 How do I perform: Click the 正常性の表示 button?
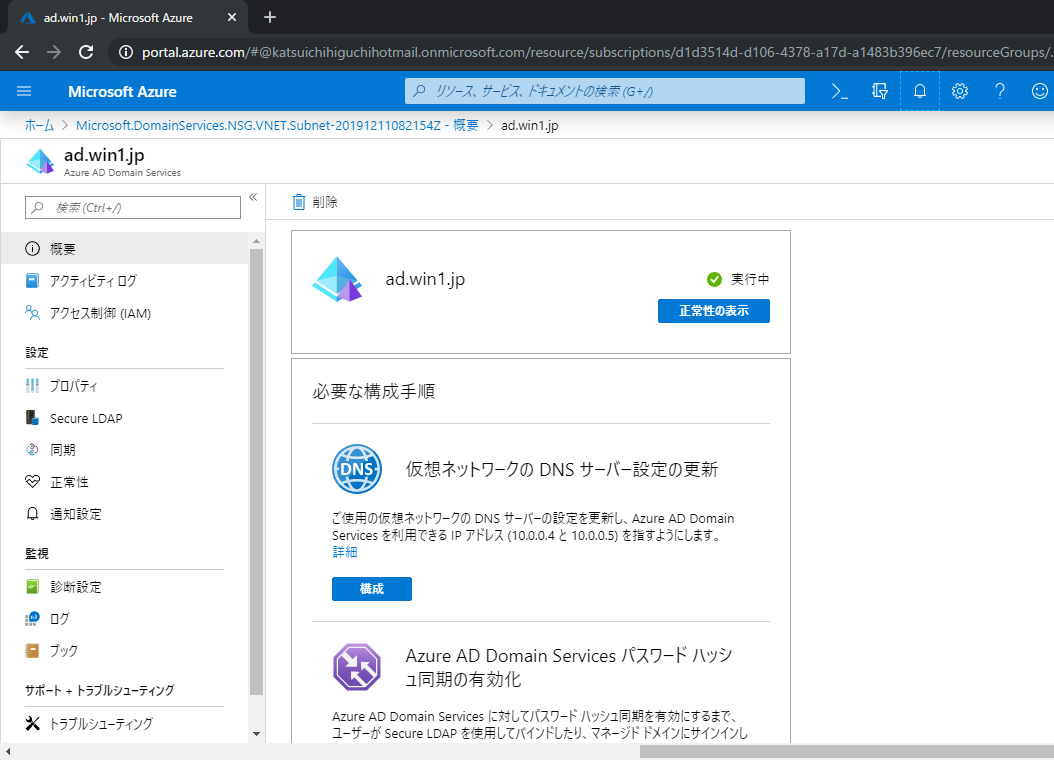[714, 311]
